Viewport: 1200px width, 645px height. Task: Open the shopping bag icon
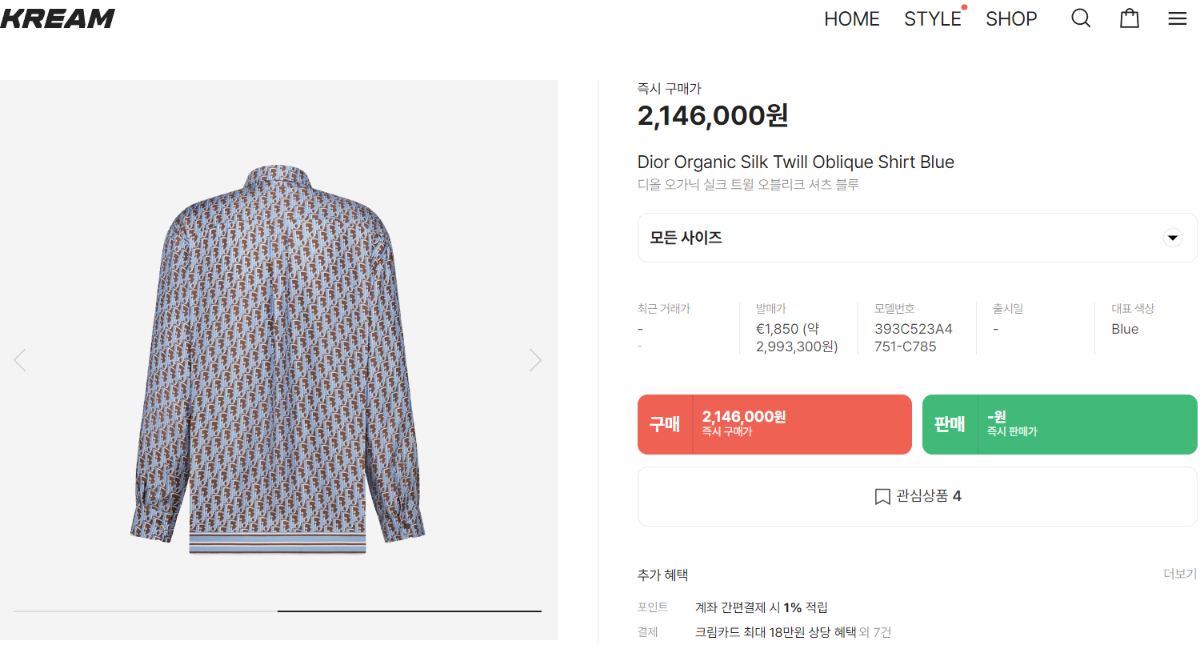(1129, 18)
